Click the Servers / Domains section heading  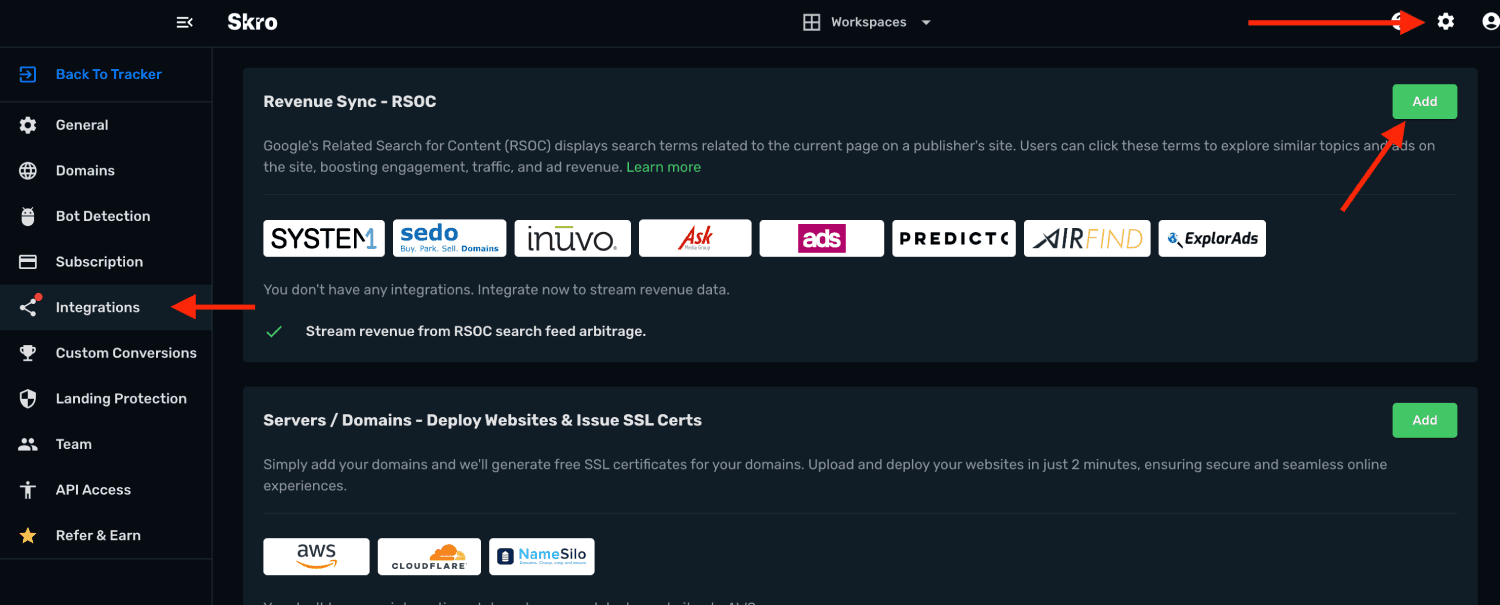point(482,421)
